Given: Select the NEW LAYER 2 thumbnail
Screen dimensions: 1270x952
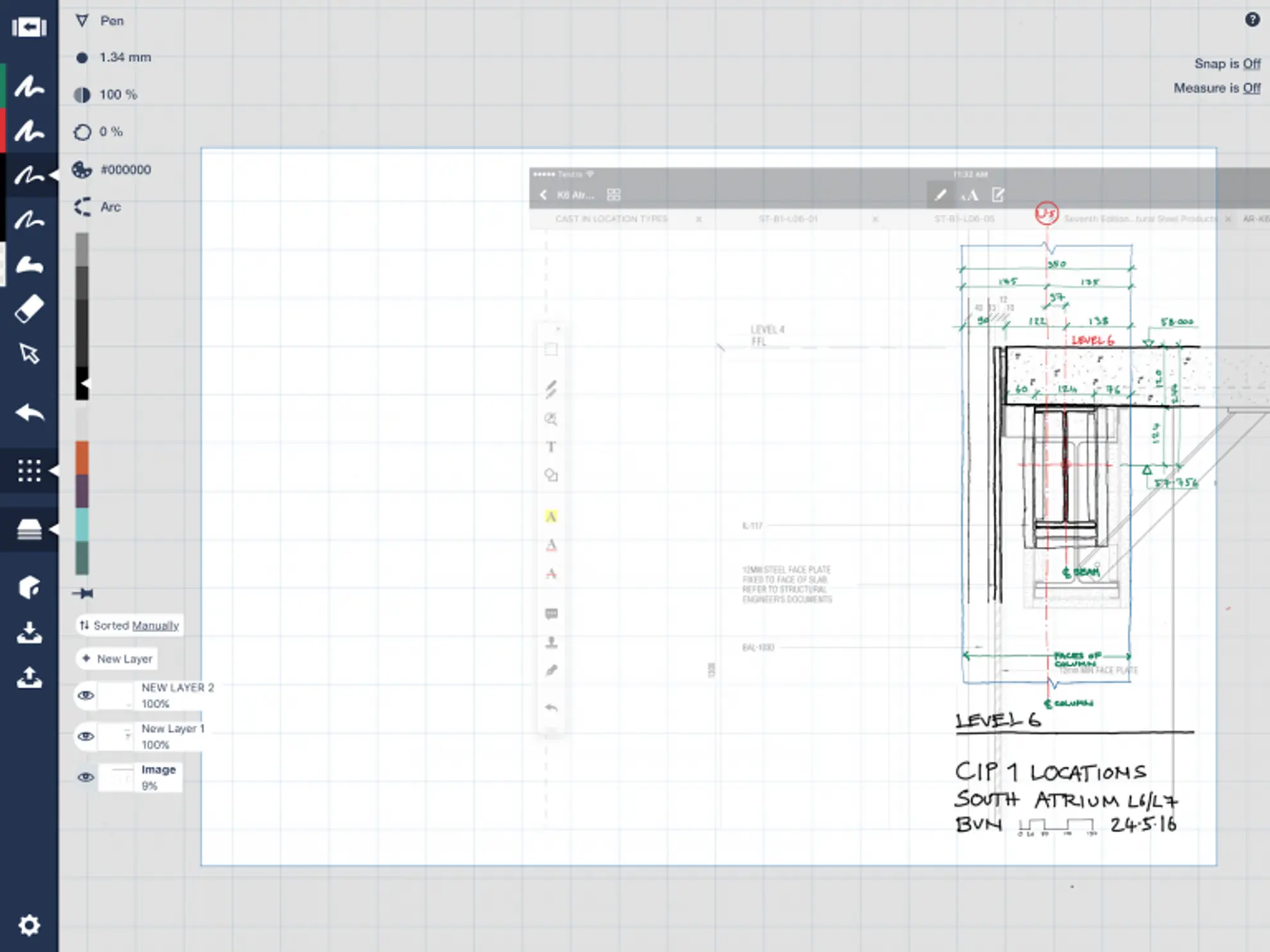Looking at the screenshot, I should click(x=117, y=696).
